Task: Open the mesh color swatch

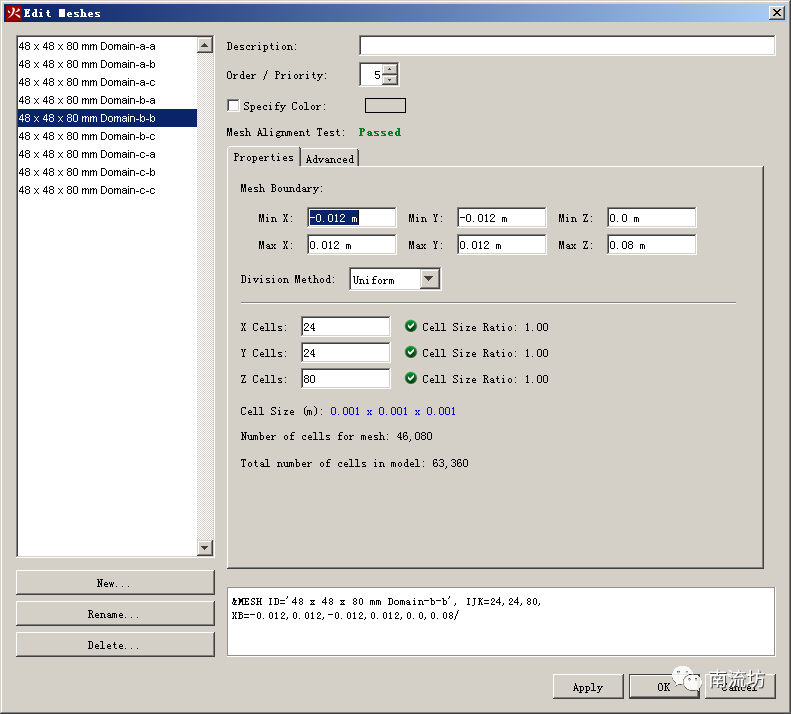Action: point(385,106)
